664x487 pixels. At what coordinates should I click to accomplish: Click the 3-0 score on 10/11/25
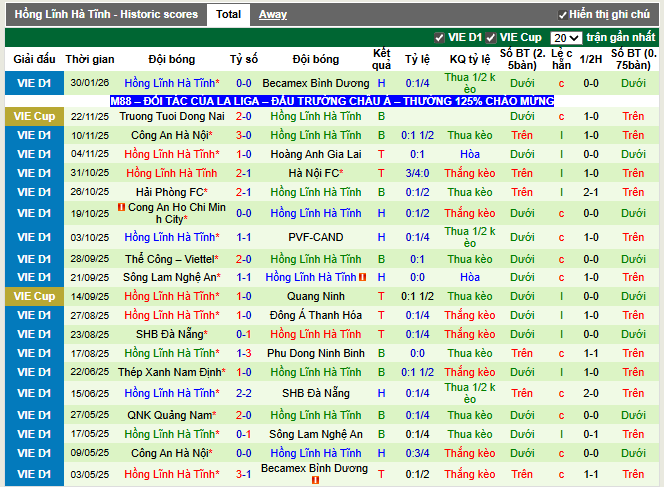pyautogui.click(x=243, y=135)
